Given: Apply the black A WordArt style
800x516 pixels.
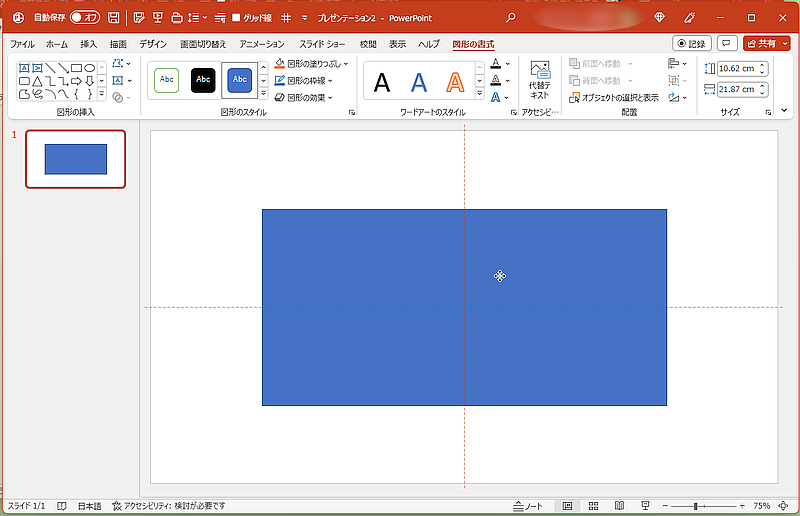Looking at the screenshot, I should coord(382,82).
